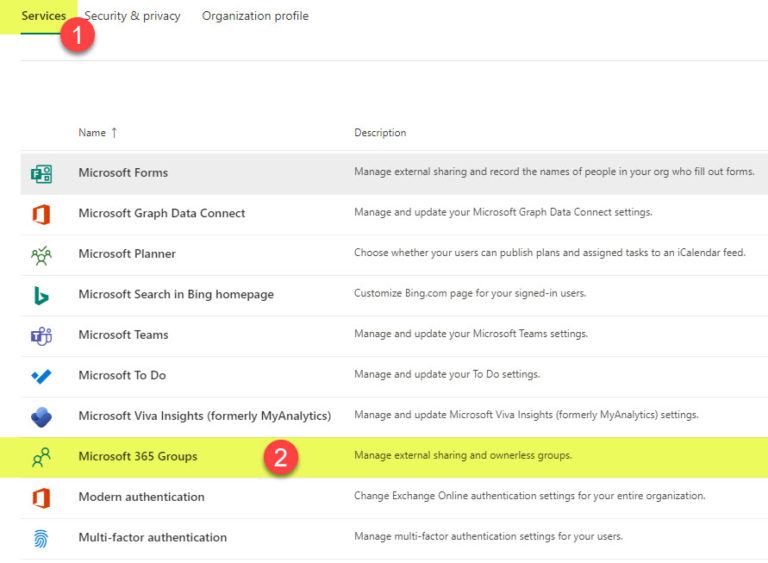768x563 pixels.
Task: Click description about publishing plans to iCalendar feed
Action: tap(550, 253)
